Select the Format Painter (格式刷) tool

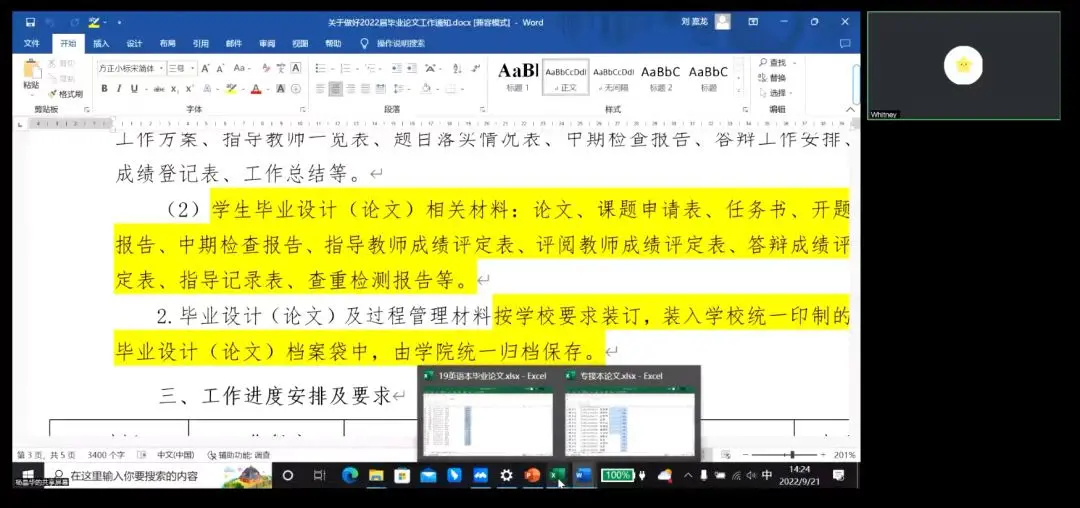(65, 94)
